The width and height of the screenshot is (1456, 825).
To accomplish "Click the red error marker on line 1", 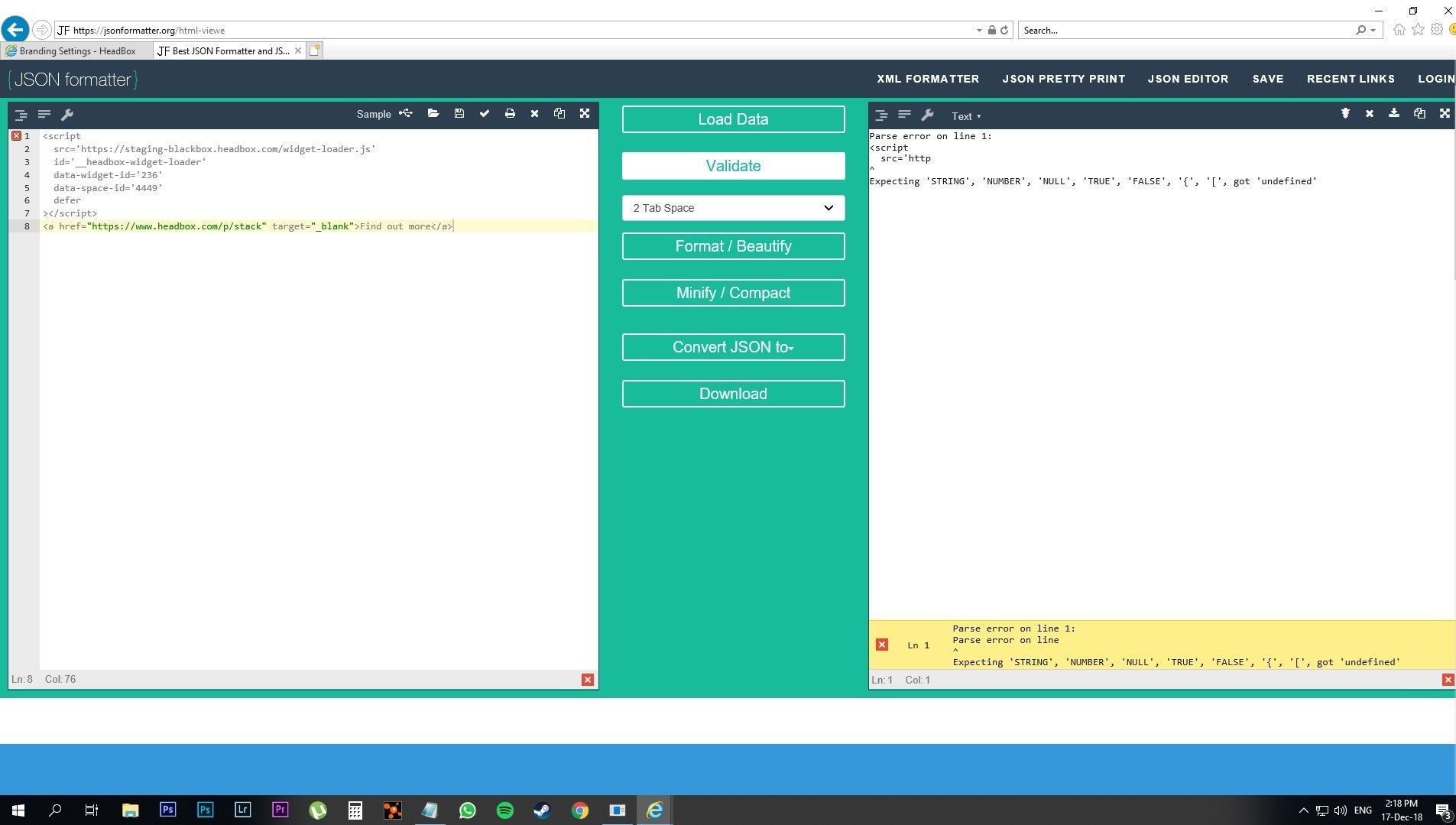I will point(16,136).
